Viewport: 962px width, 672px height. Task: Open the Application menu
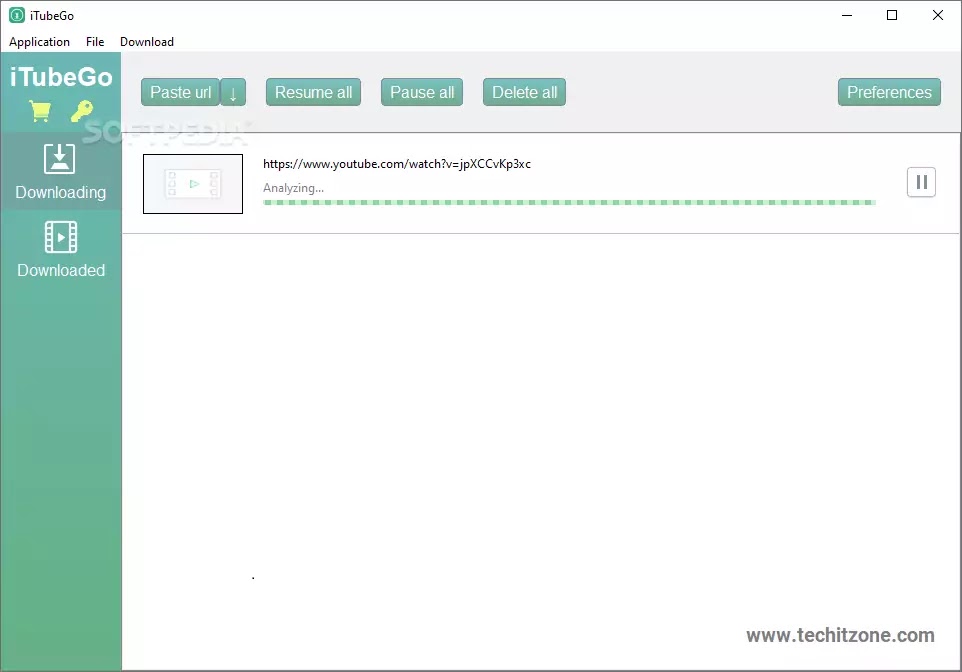tap(39, 42)
